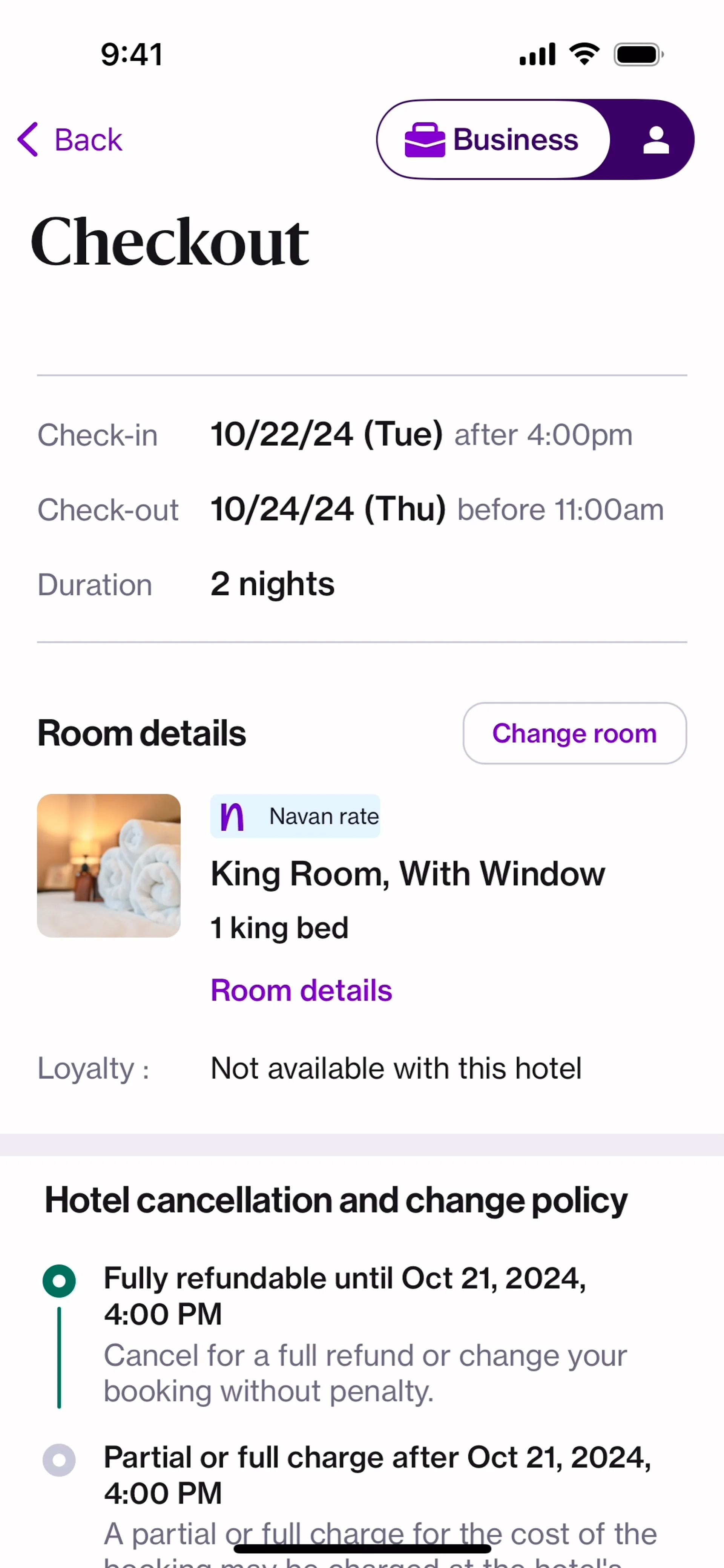Tap the Wi-Fi status icon
The image size is (724, 1568).
(584, 54)
